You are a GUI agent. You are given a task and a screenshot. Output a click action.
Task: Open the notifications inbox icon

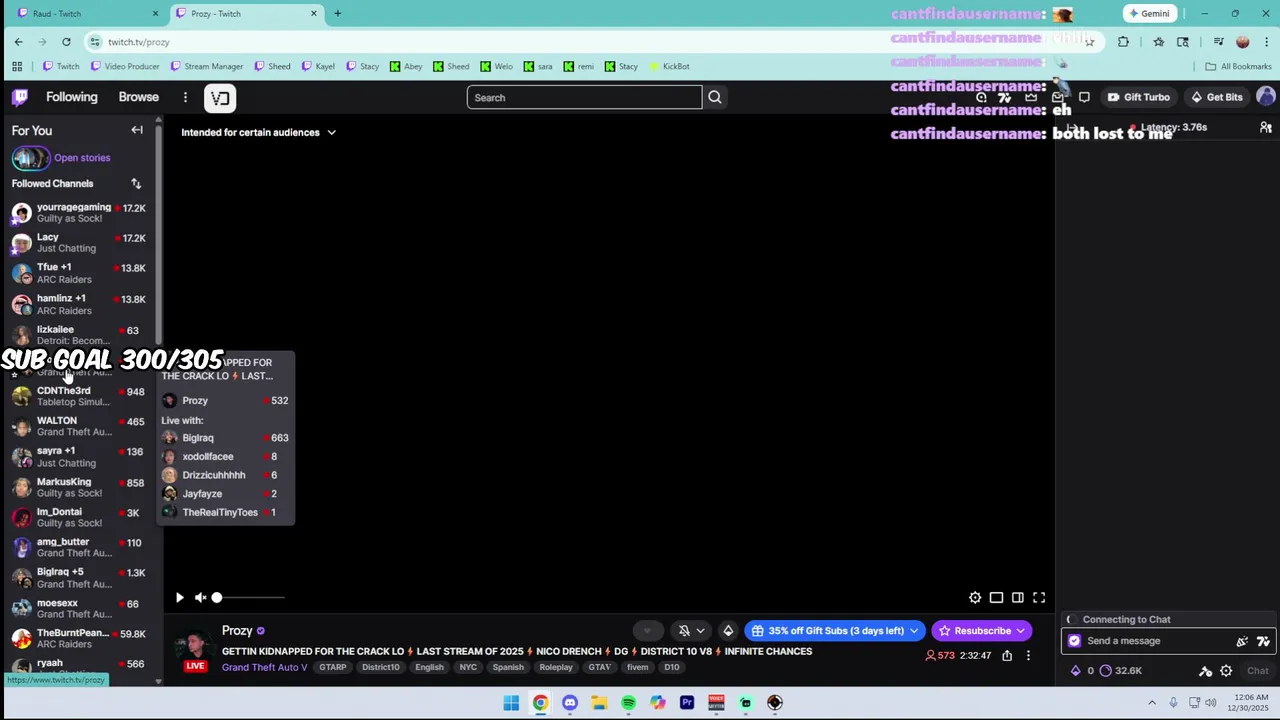[1058, 97]
